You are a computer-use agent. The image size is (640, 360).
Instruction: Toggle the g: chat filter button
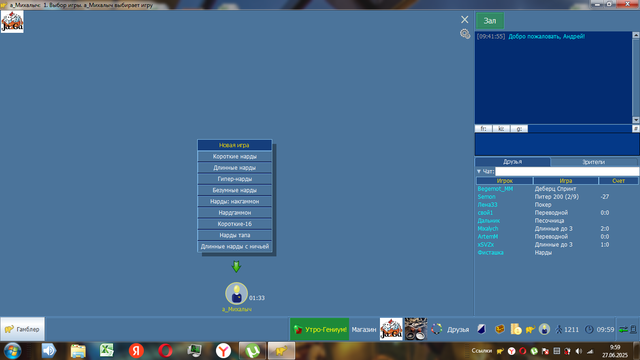(519, 129)
